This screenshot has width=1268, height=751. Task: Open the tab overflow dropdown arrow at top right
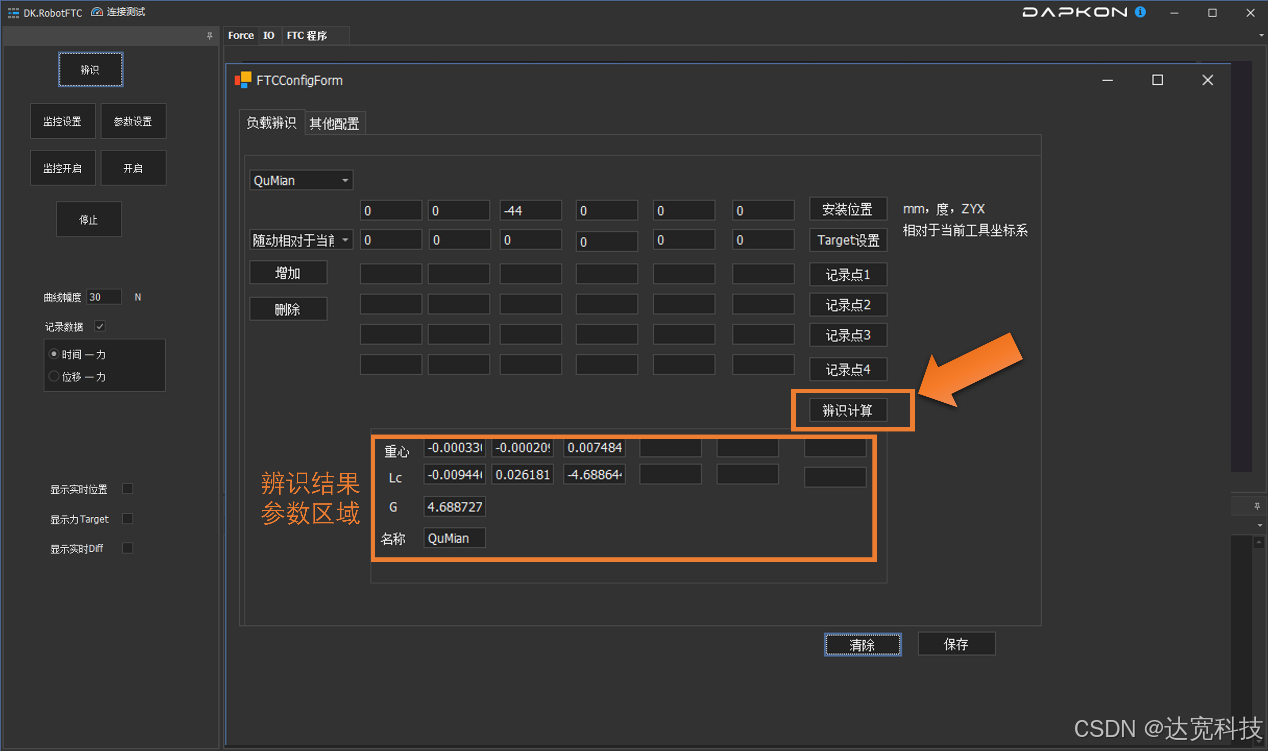[1261, 35]
